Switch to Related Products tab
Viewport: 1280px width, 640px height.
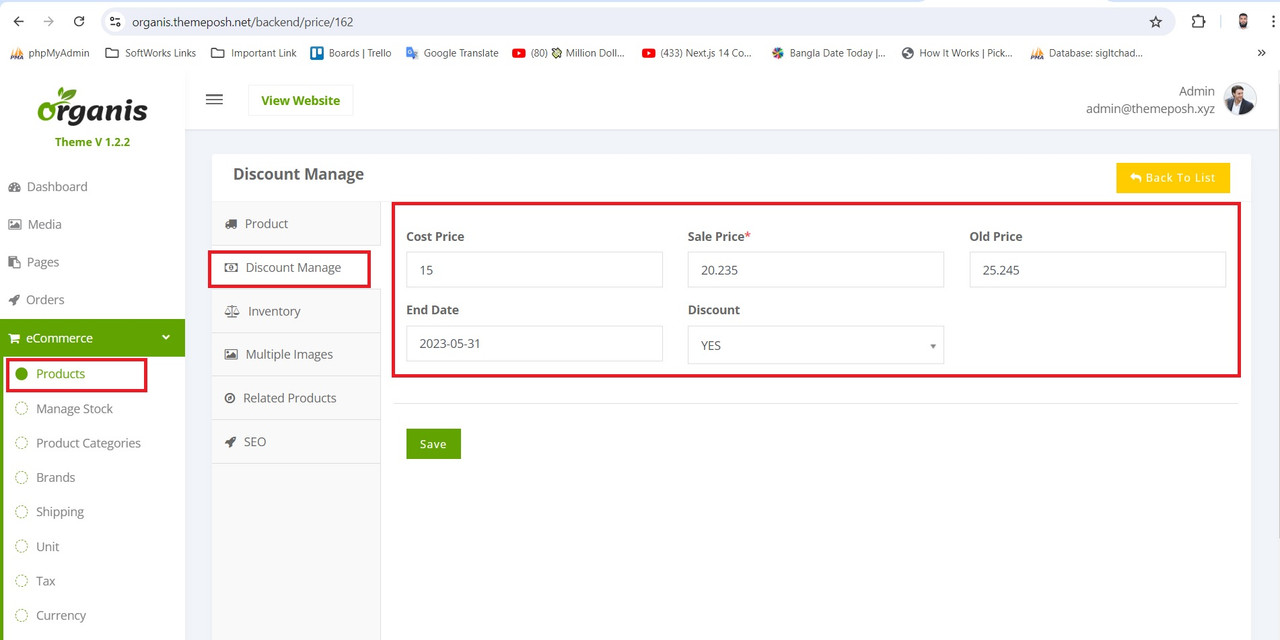[296, 398]
